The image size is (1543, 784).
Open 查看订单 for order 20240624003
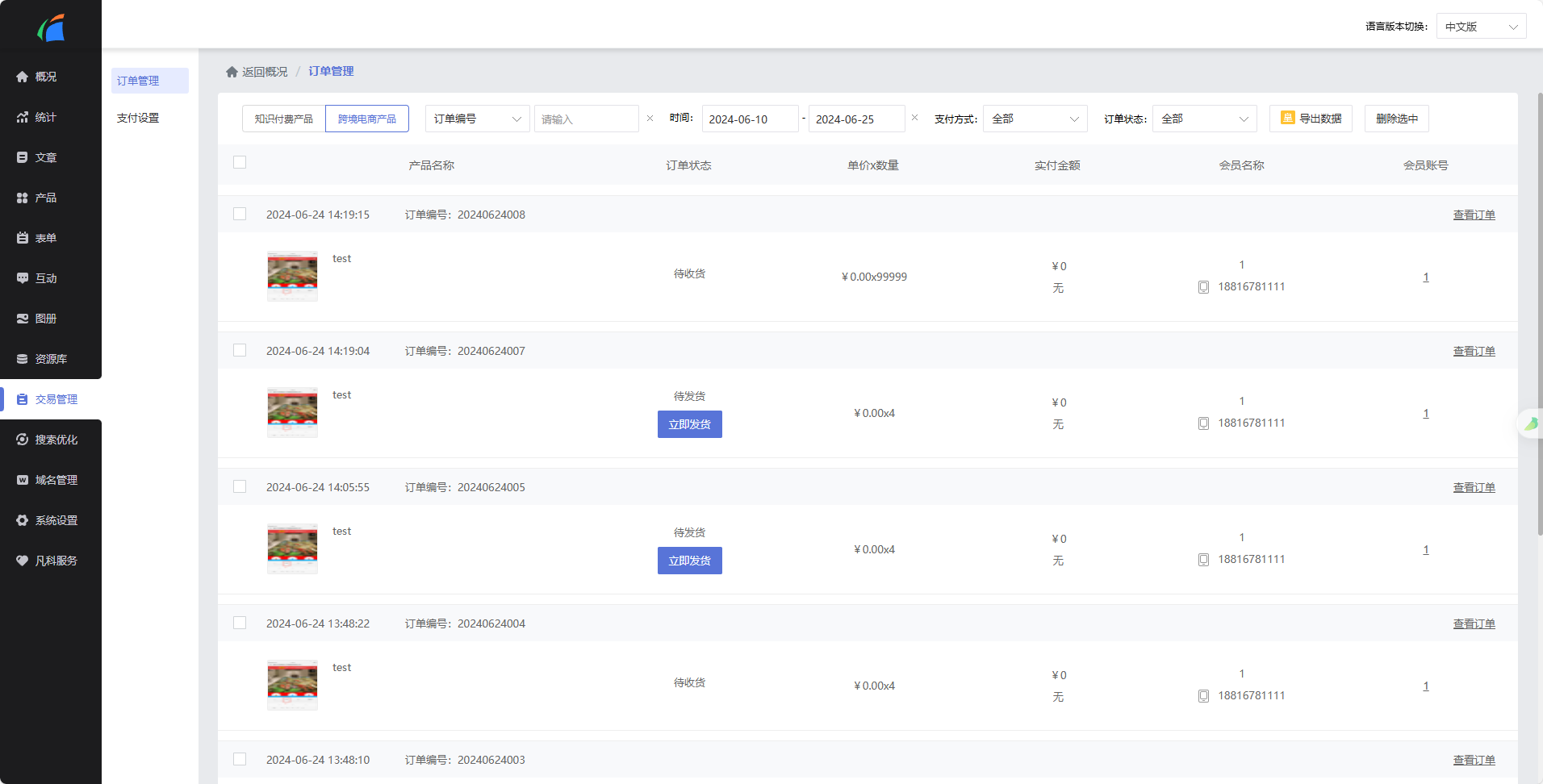pos(1474,760)
